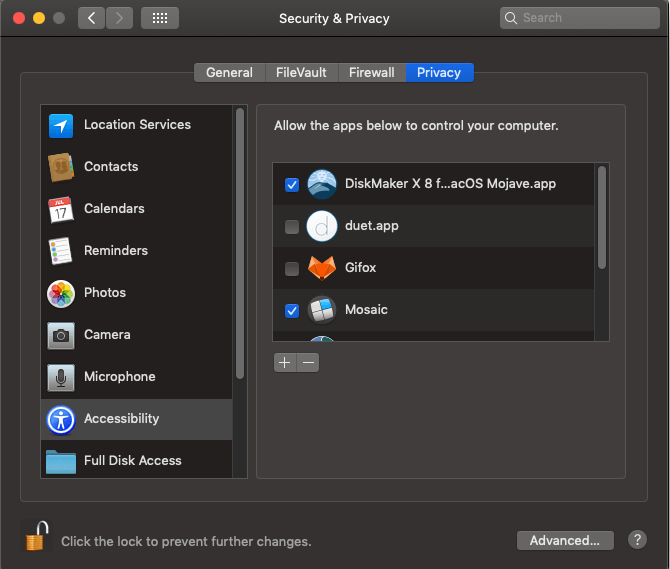Uncheck the DiskMaker X checkbox
Viewport: 670px width, 569px height.
pyautogui.click(x=292, y=185)
